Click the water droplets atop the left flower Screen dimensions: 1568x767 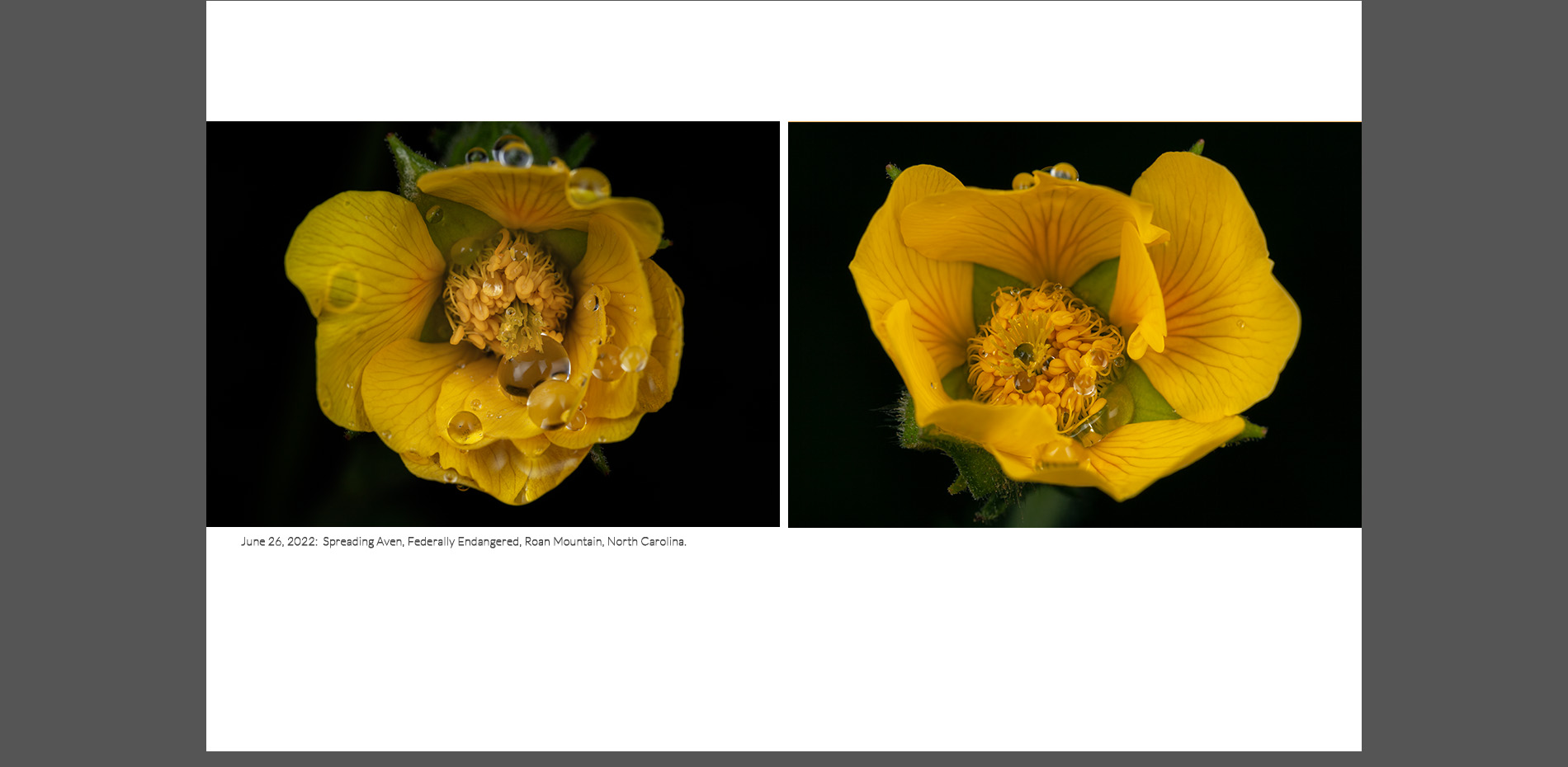[512, 152]
